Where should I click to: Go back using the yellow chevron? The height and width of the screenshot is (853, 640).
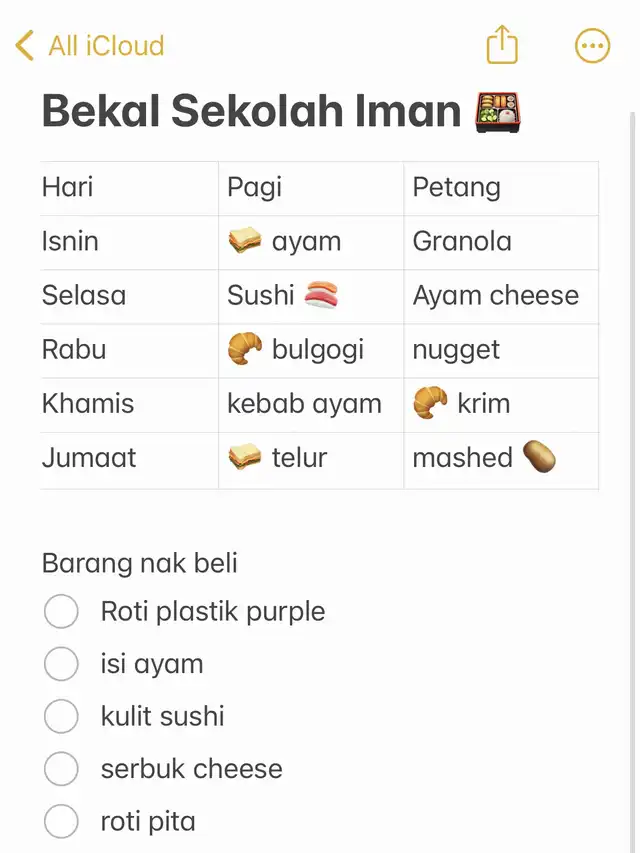coord(24,45)
